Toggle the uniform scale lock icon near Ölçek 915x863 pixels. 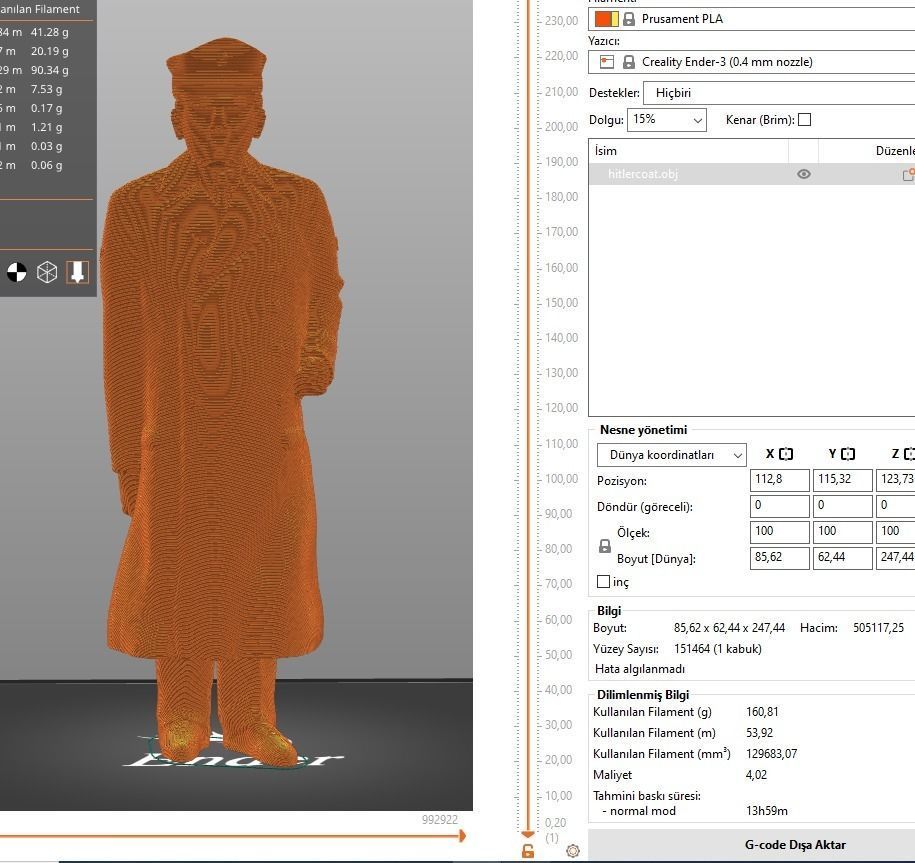[x=605, y=546]
